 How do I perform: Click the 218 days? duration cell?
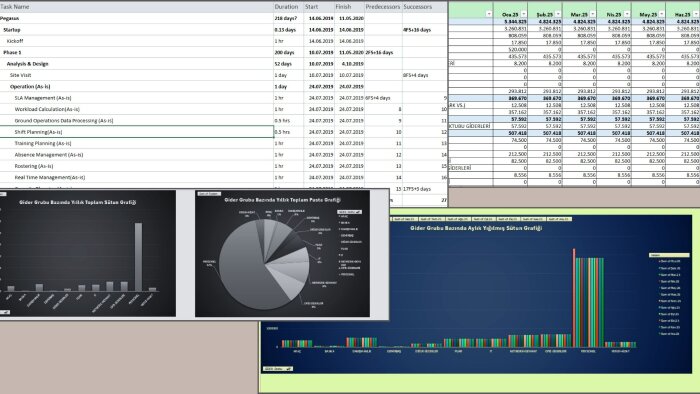pos(288,18)
